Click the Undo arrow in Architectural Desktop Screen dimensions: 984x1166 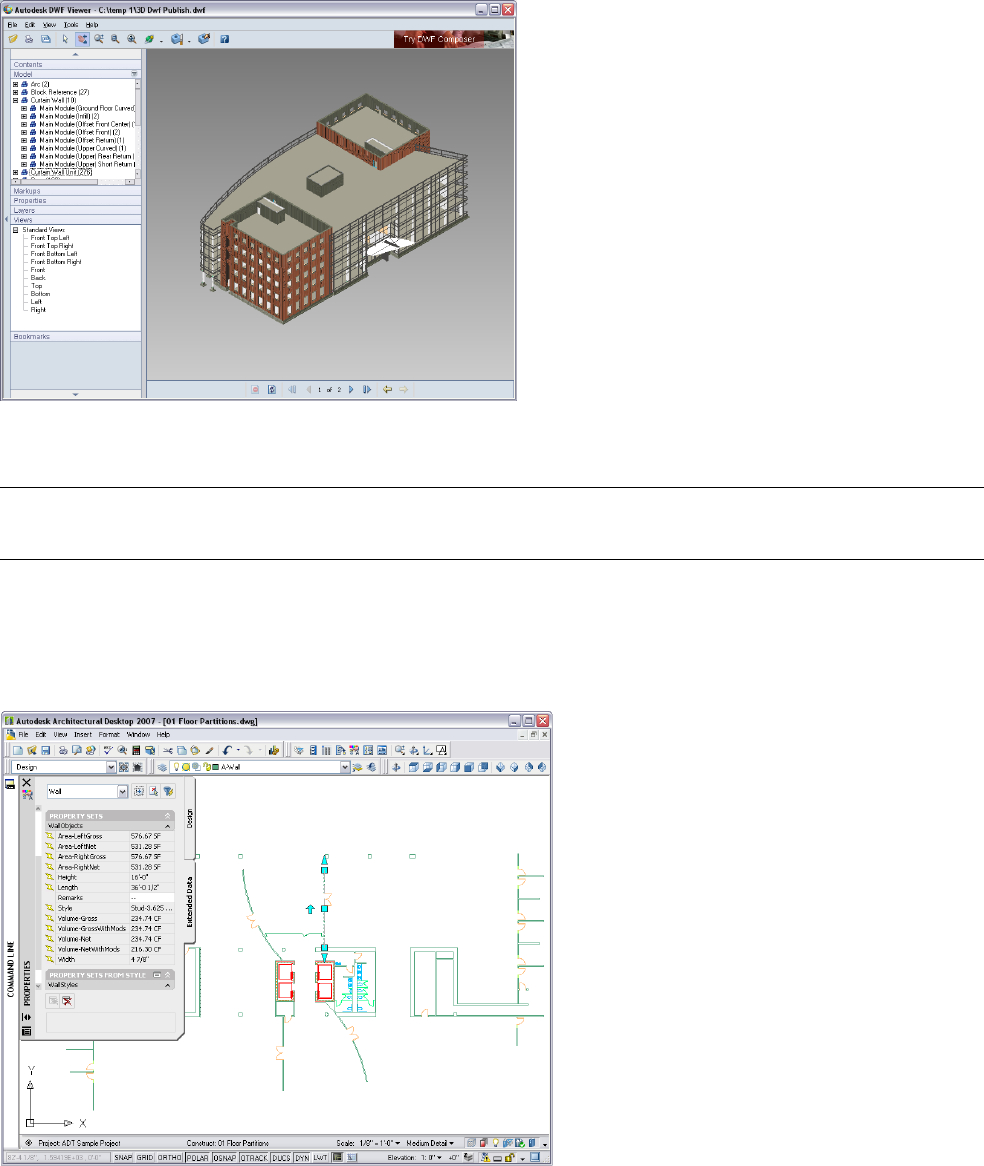tap(228, 750)
